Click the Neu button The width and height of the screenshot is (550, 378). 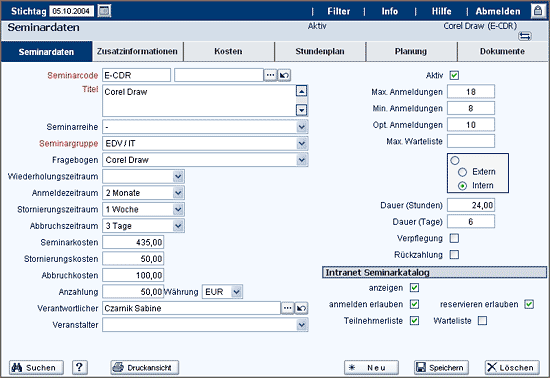click(371, 367)
